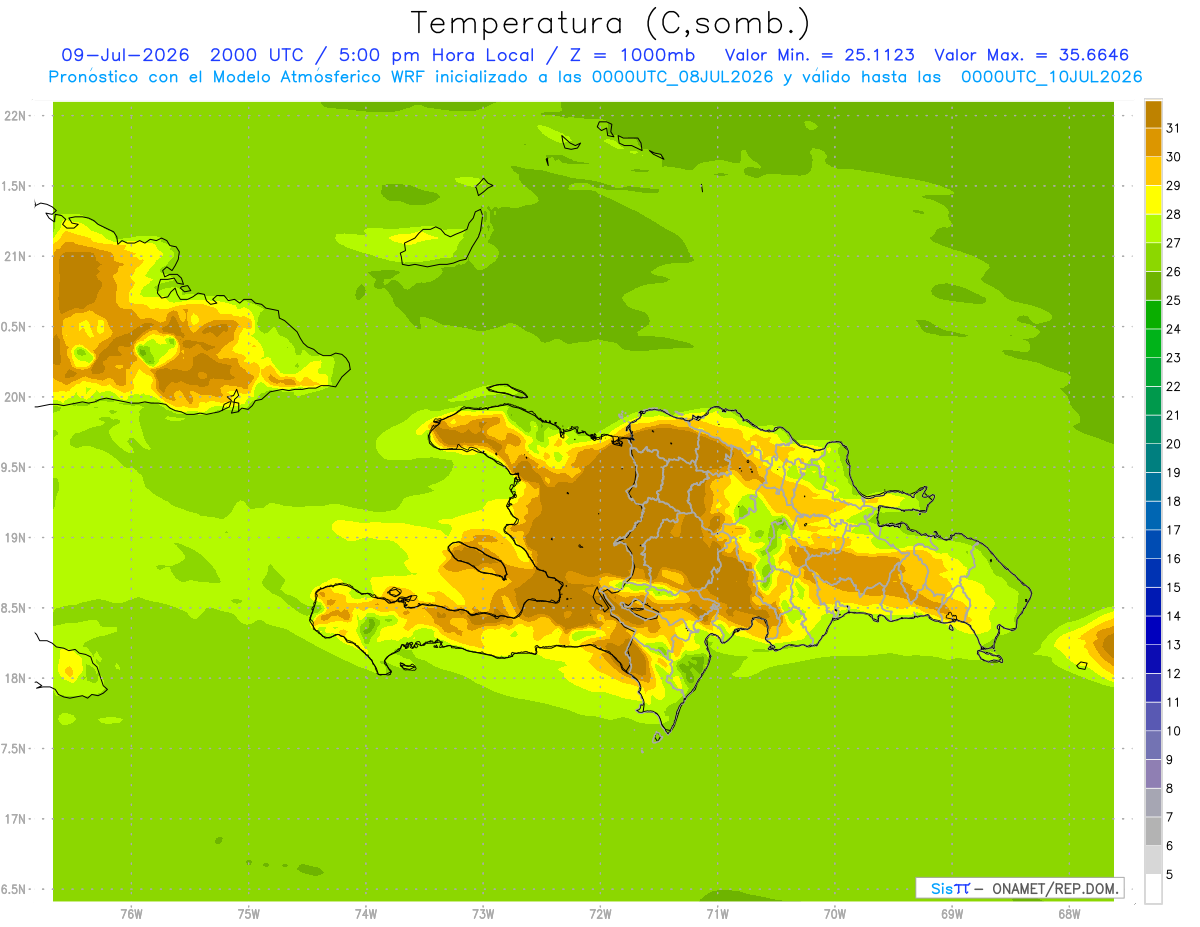Click the "20N" latitude axis label
1200x927 pixels.
pos(16,397)
